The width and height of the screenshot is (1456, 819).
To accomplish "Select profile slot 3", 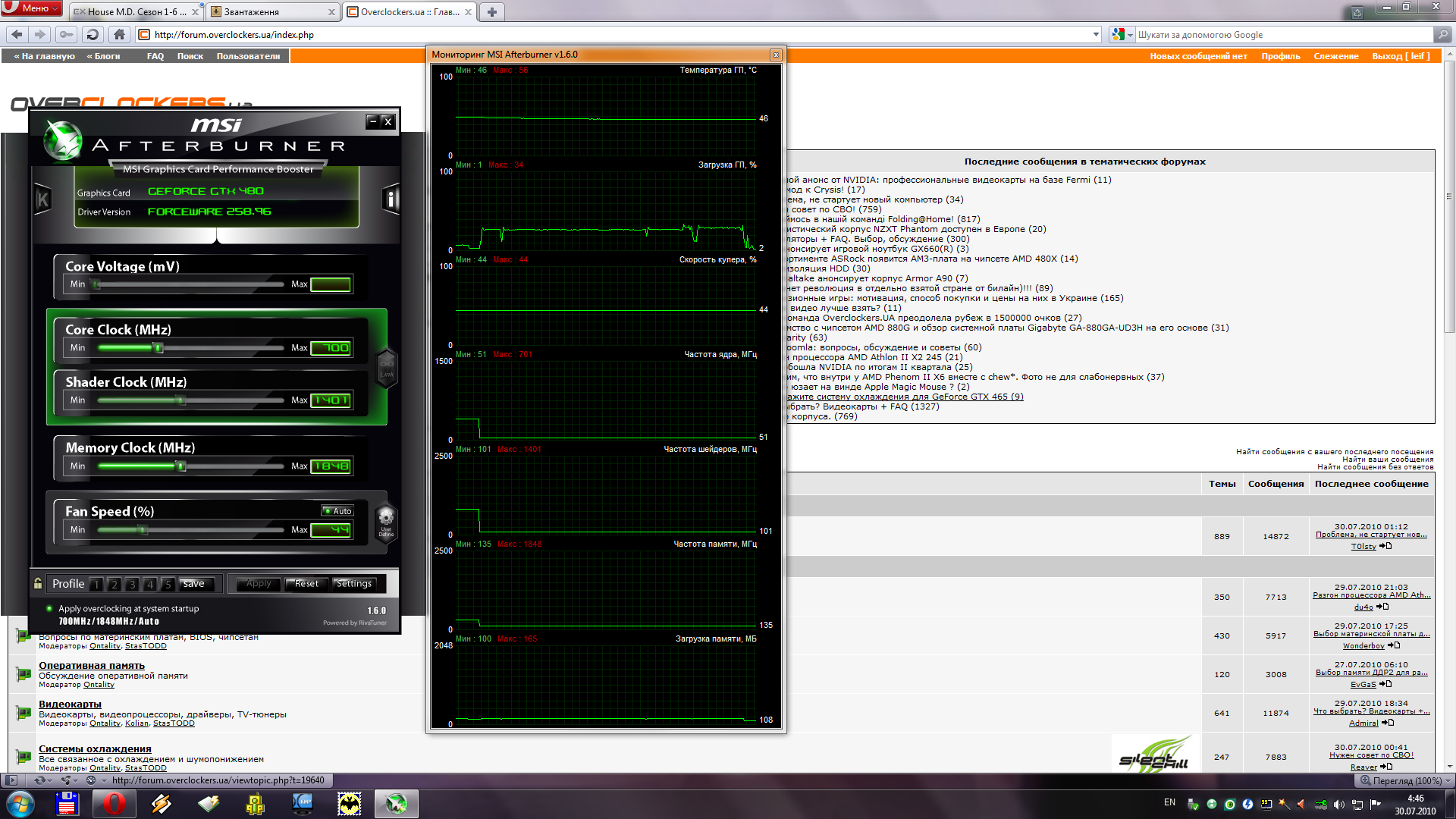I will (x=132, y=584).
